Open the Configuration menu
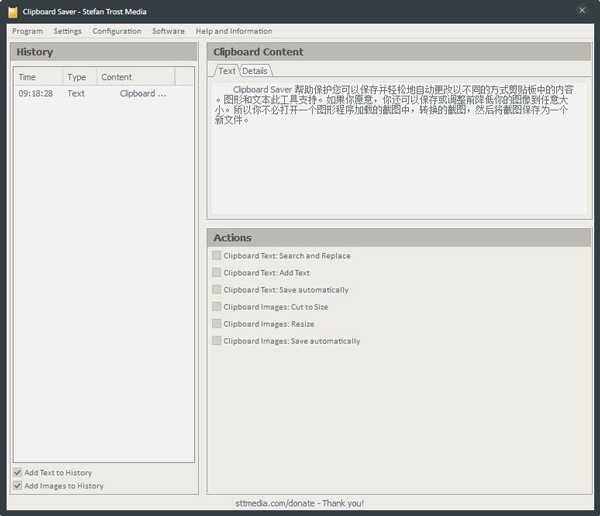The width and height of the screenshot is (600, 516). click(117, 31)
